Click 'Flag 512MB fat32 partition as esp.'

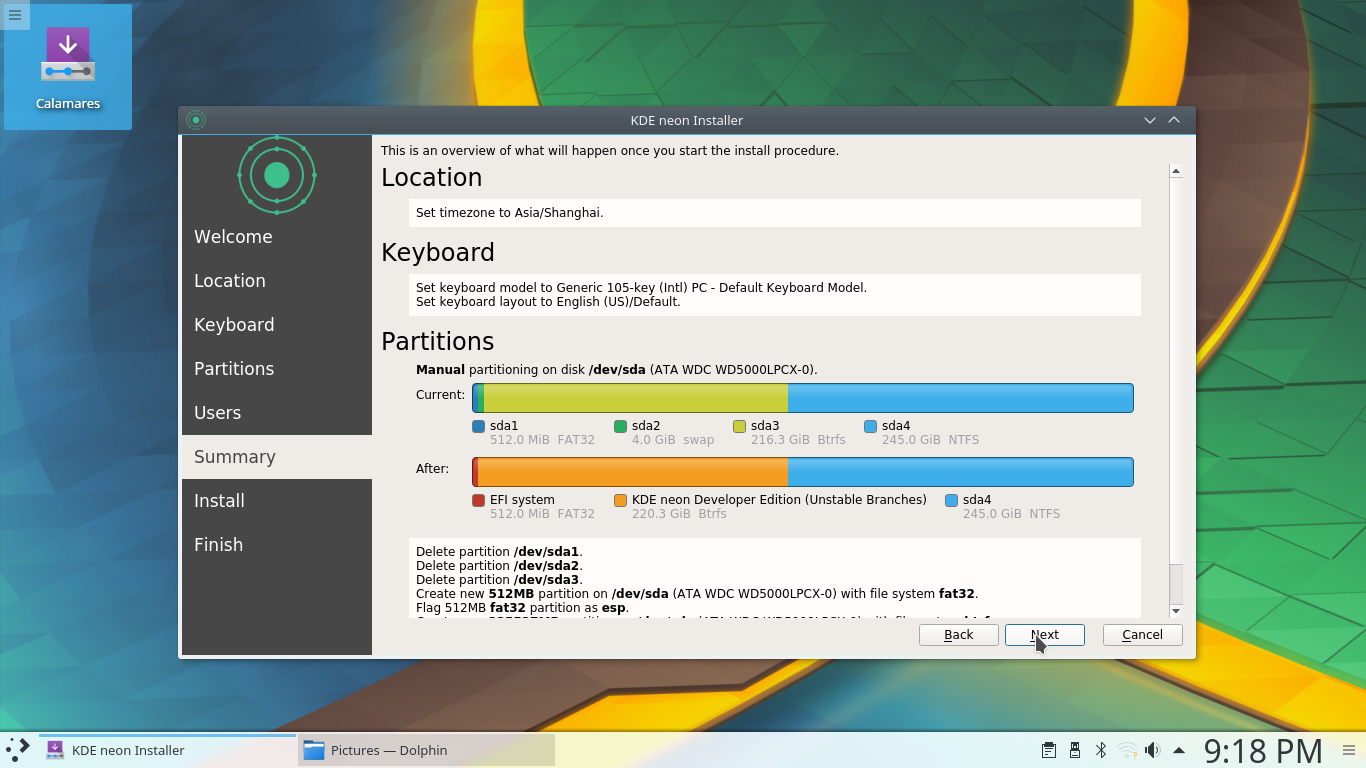[x=521, y=608]
